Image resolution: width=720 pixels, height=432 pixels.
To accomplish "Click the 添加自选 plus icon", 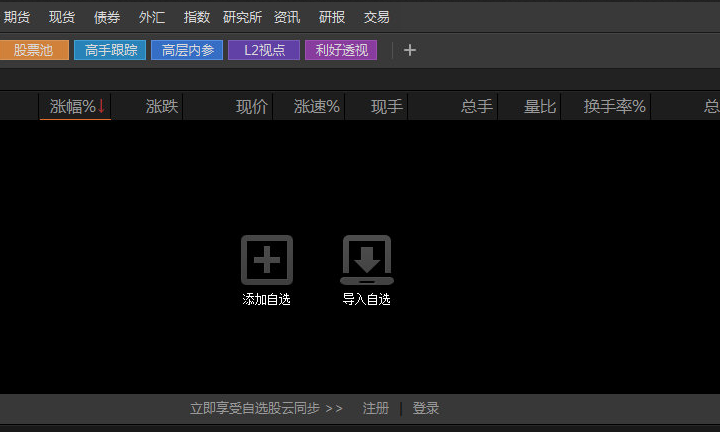I will (266, 261).
